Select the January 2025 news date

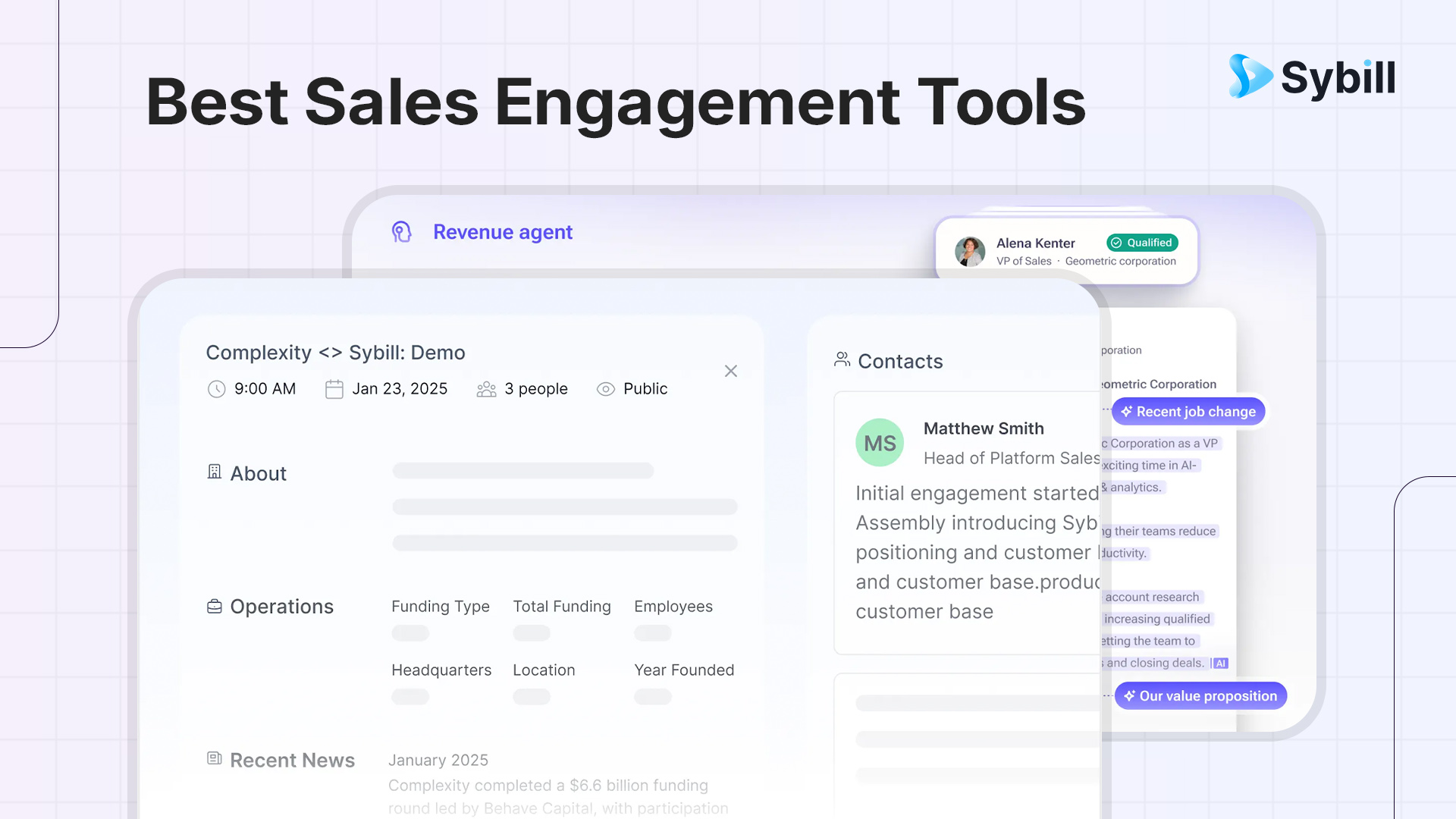pos(438,761)
